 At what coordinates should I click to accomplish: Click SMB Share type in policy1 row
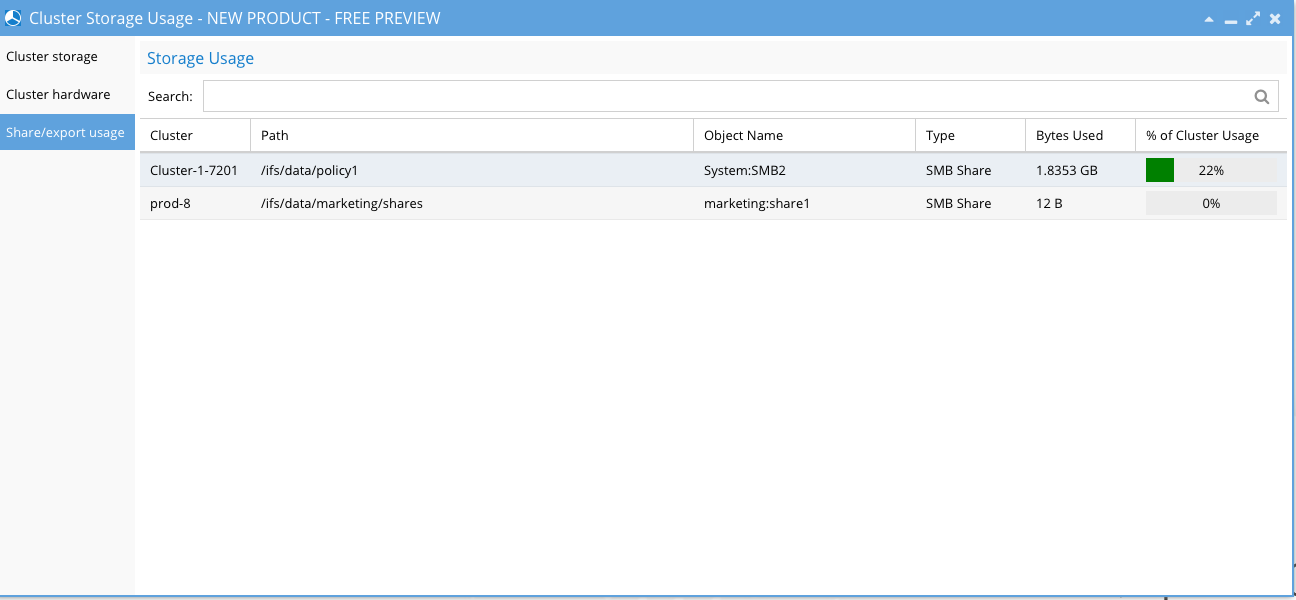pos(959,171)
